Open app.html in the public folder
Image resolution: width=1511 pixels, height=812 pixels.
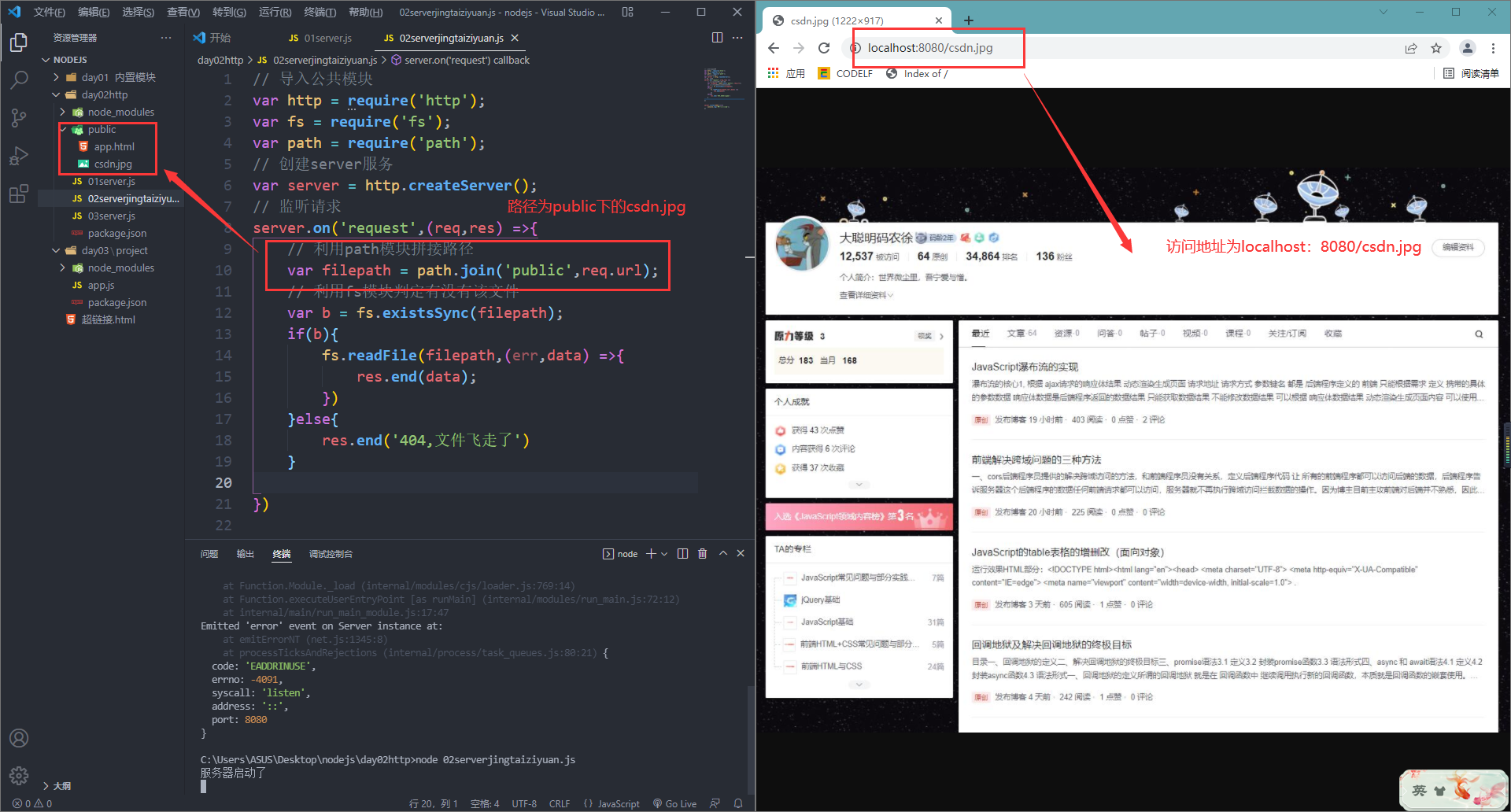(114, 146)
